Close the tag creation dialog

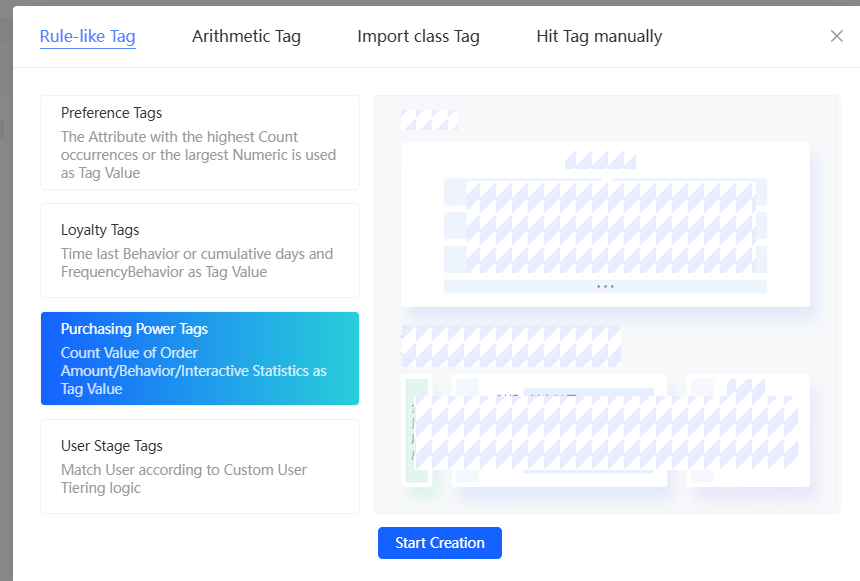tap(837, 36)
